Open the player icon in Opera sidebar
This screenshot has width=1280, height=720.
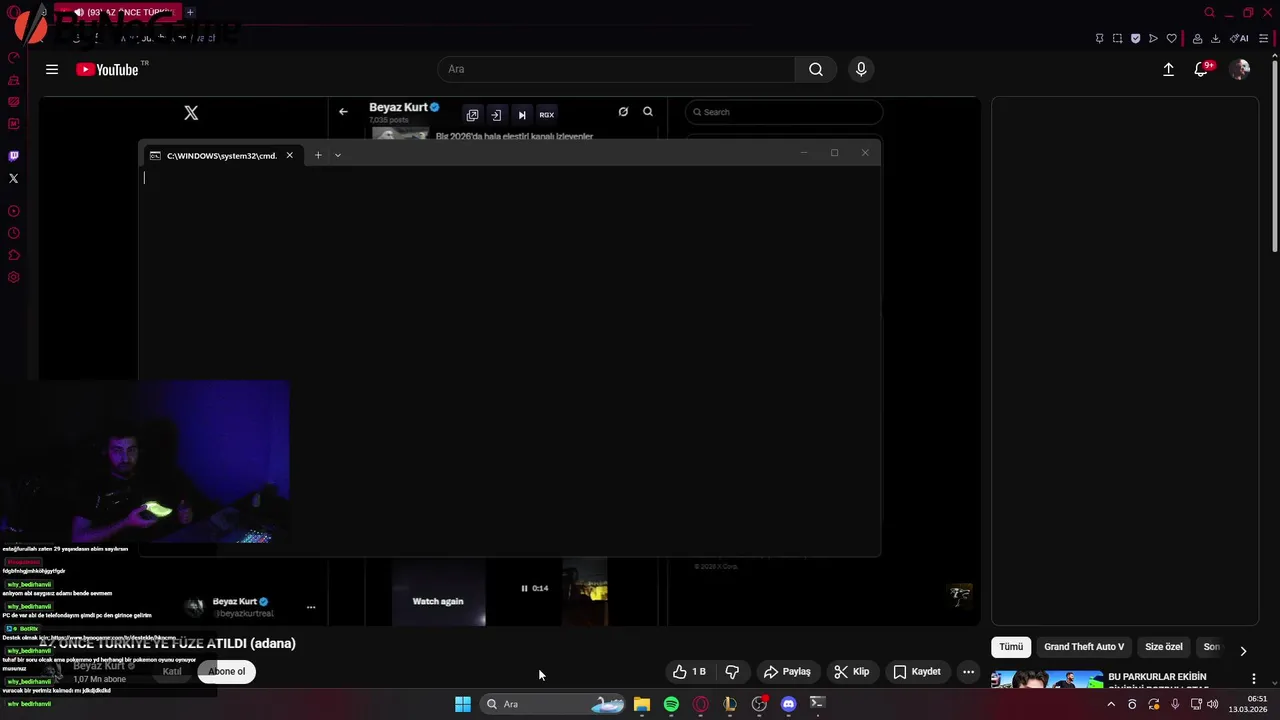[x=14, y=211]
